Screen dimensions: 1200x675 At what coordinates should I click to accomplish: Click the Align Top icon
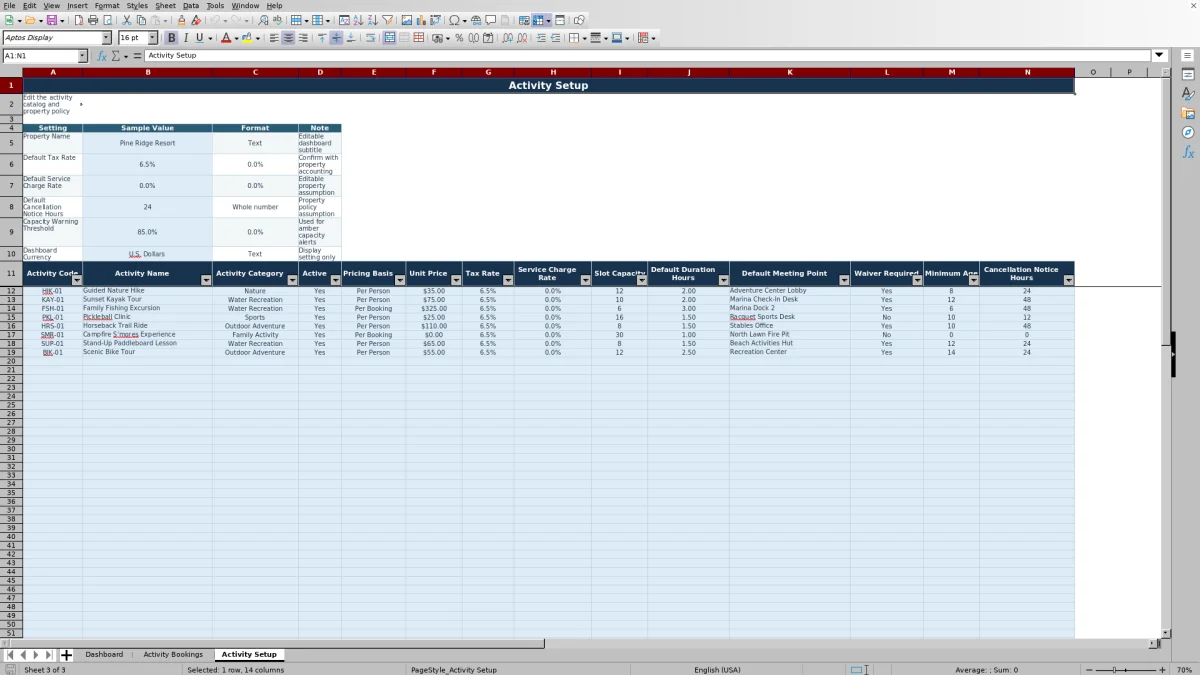[322, 38]
